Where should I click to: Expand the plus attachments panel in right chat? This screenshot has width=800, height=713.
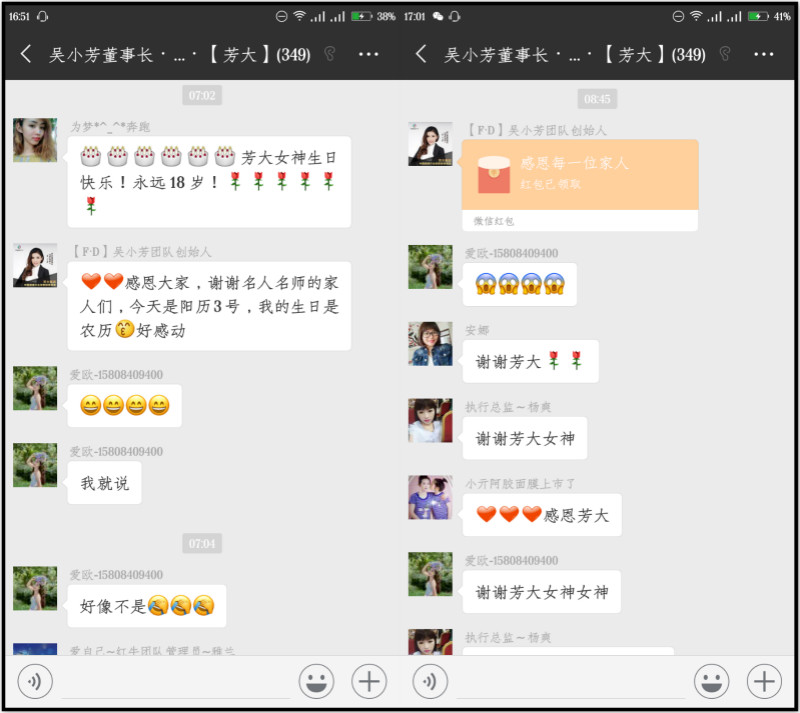point(764,682)
